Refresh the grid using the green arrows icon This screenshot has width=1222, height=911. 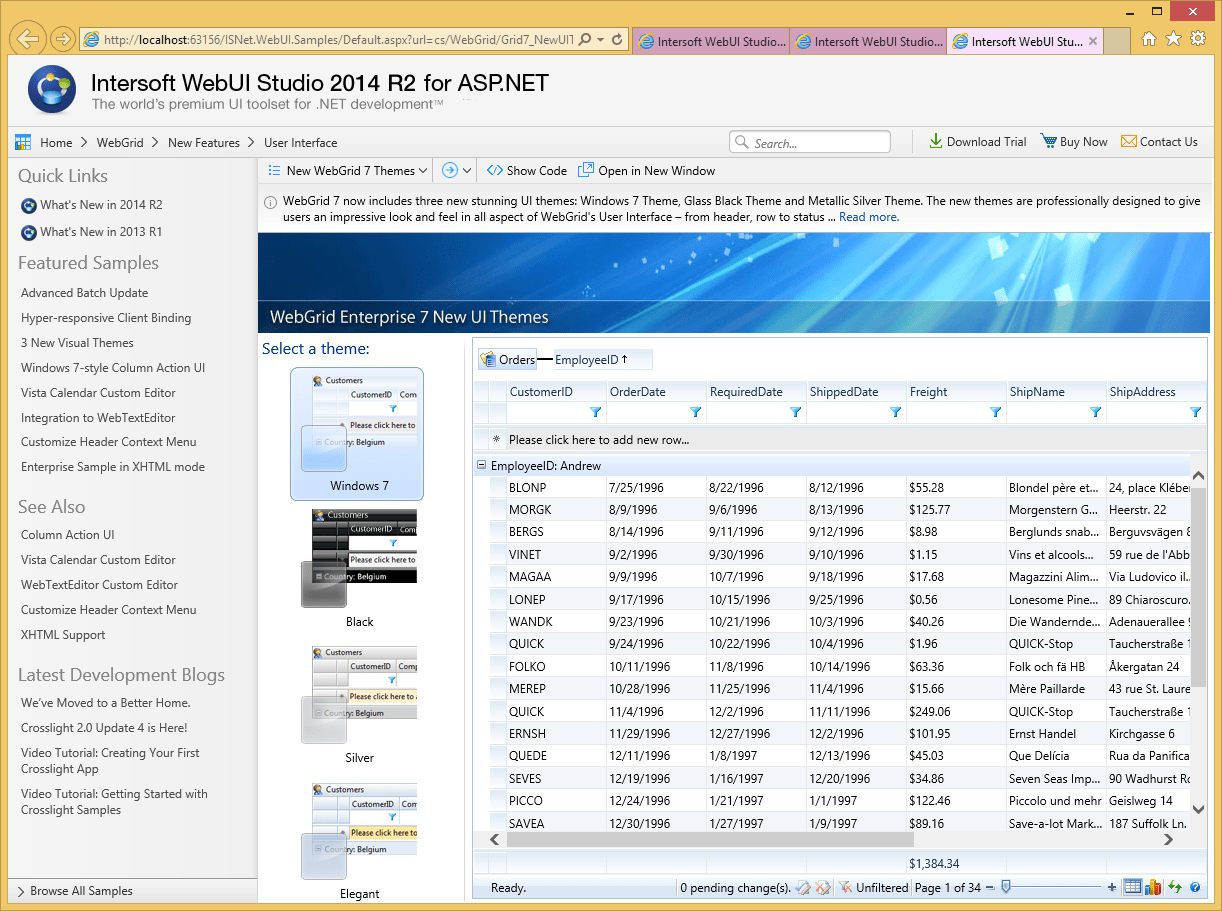tap(1173, 887)
